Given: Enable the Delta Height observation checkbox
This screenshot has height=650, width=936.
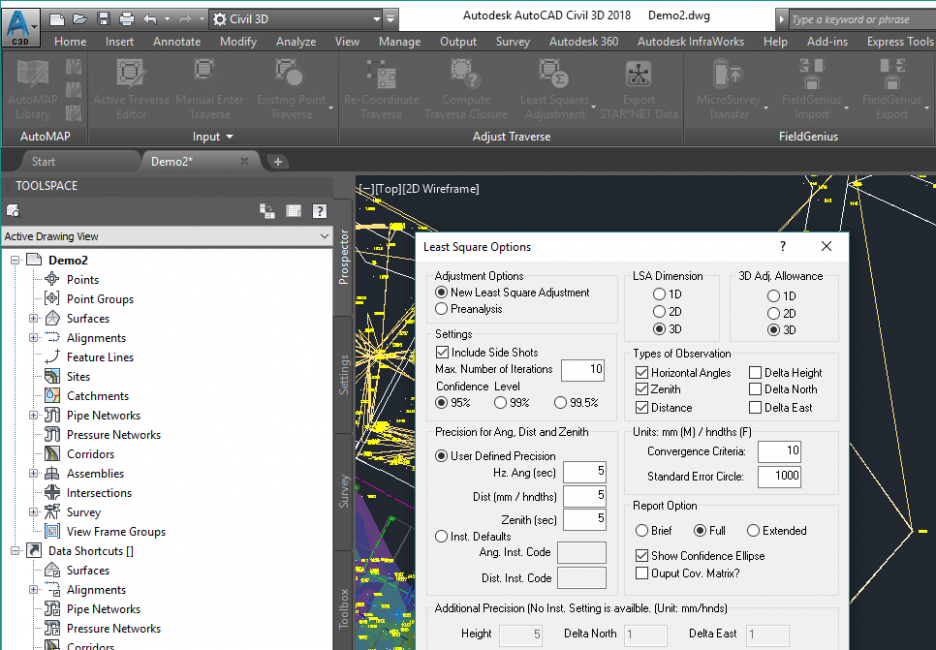Looking at the screenshot, I should [755, 373].
